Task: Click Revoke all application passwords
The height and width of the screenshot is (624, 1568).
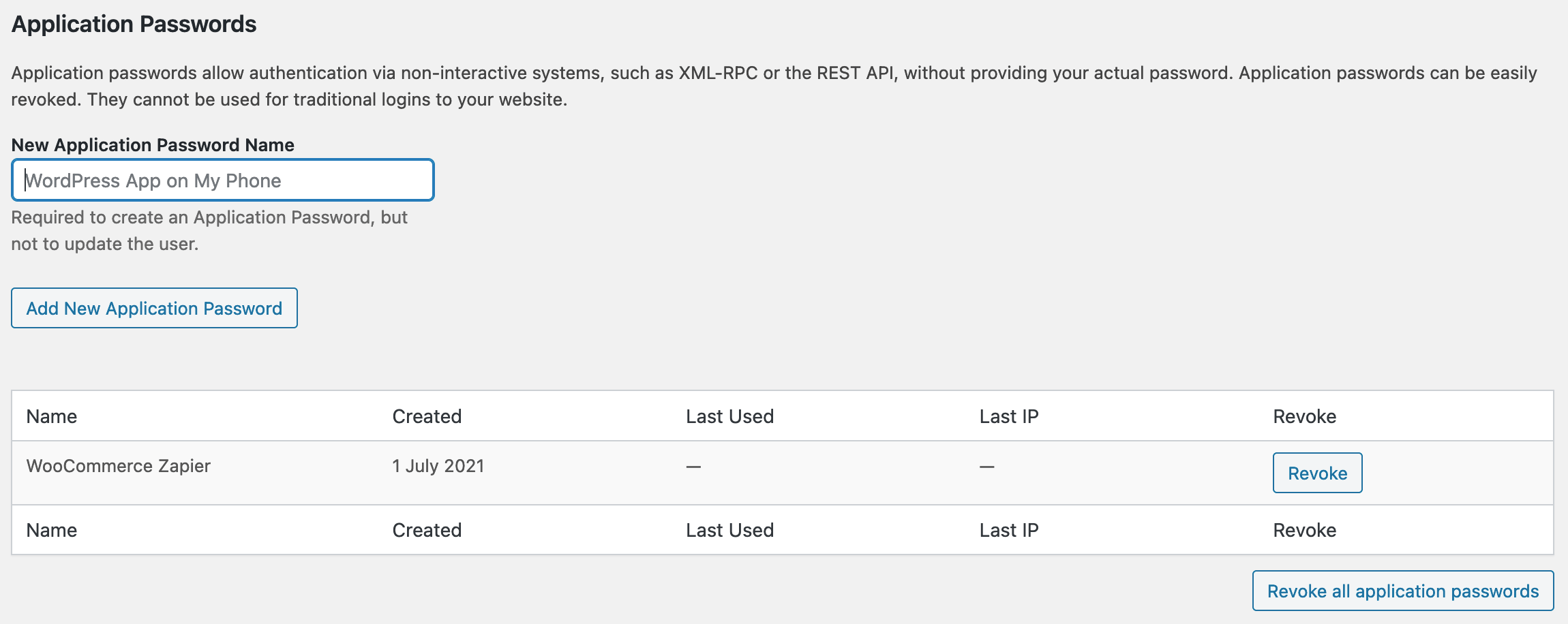Action: pyautogui.click(x=1402, y=591)
